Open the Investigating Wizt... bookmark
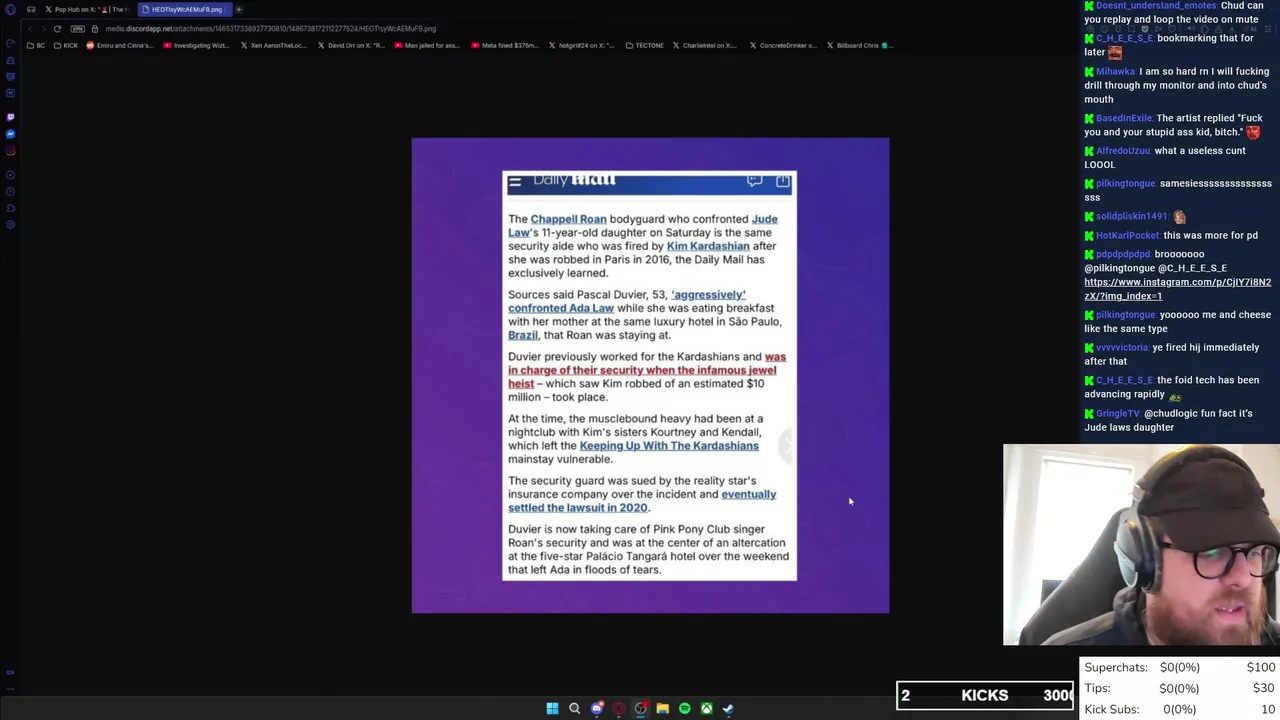This screenshot has width=1280, height=720. (196, 45)
